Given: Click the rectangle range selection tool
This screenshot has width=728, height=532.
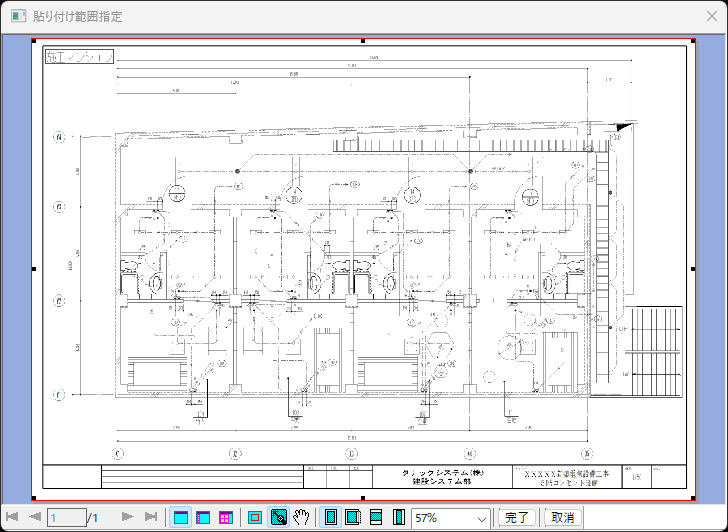Looking at the screenshot, I should 255,517.
